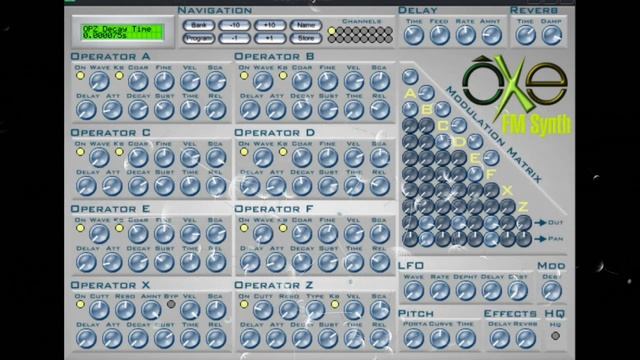Viewport: 640px width, 360px height.
Task: Select the first lit MIDI channel LED
Action: click(x=332, y=31)
